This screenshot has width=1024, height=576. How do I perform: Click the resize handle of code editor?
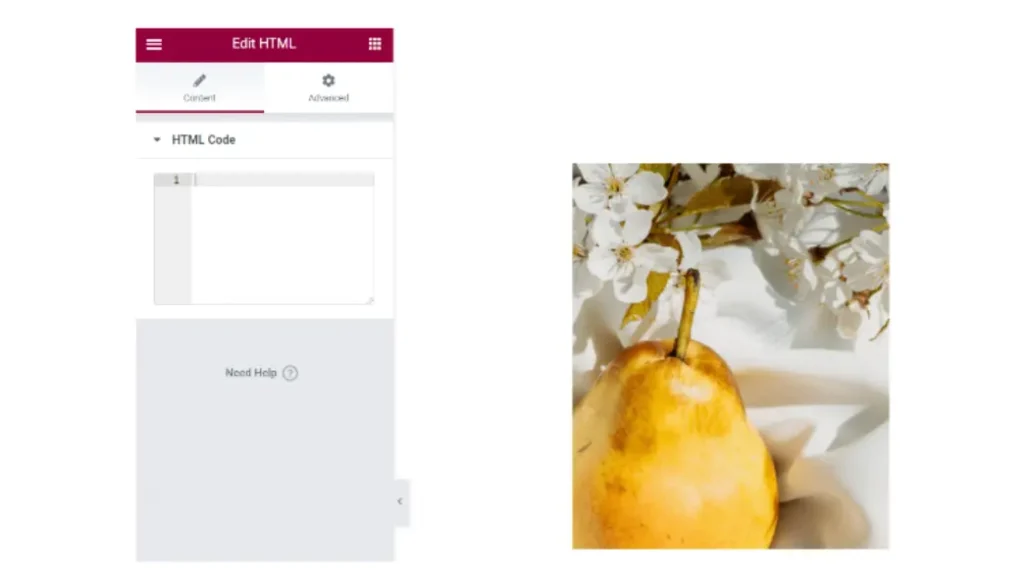pyautogui.click(x=370, y=300)
